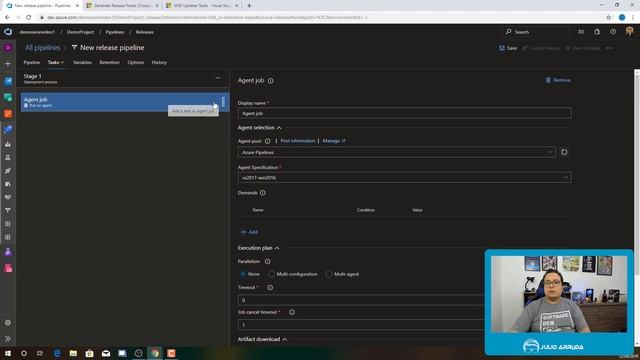Open the DemoProject breadcrumb

(x=80, y=32)
